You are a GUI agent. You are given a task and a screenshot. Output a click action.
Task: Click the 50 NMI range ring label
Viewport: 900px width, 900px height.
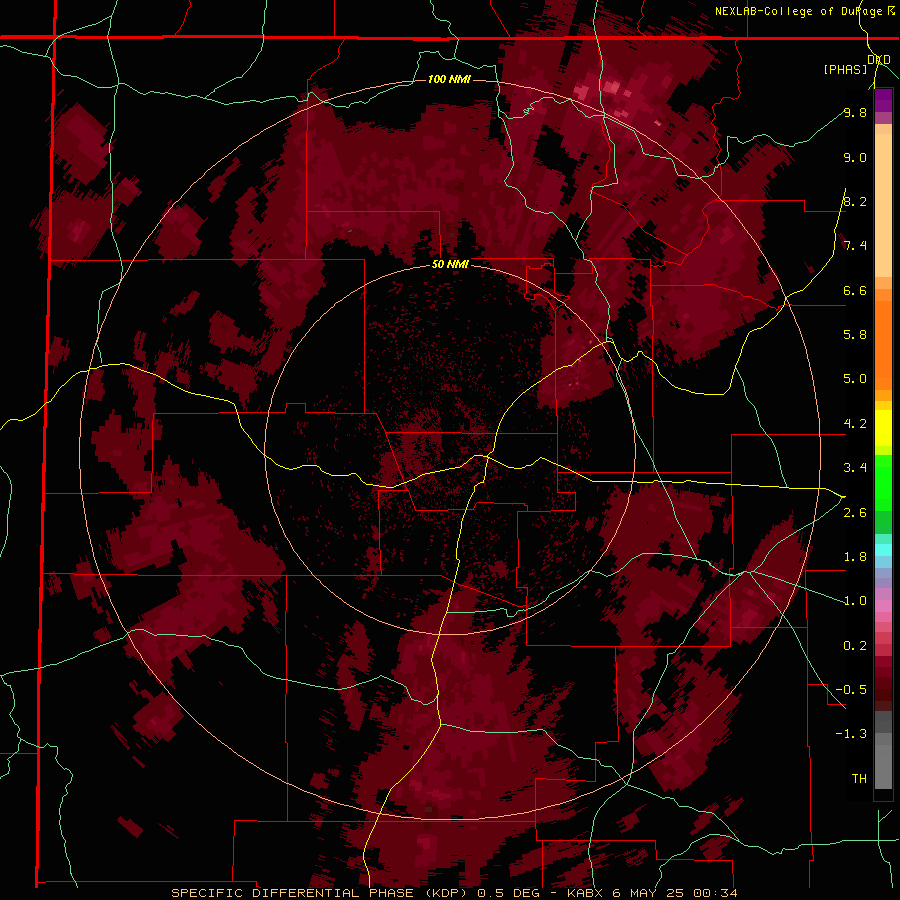click(451, 265)
